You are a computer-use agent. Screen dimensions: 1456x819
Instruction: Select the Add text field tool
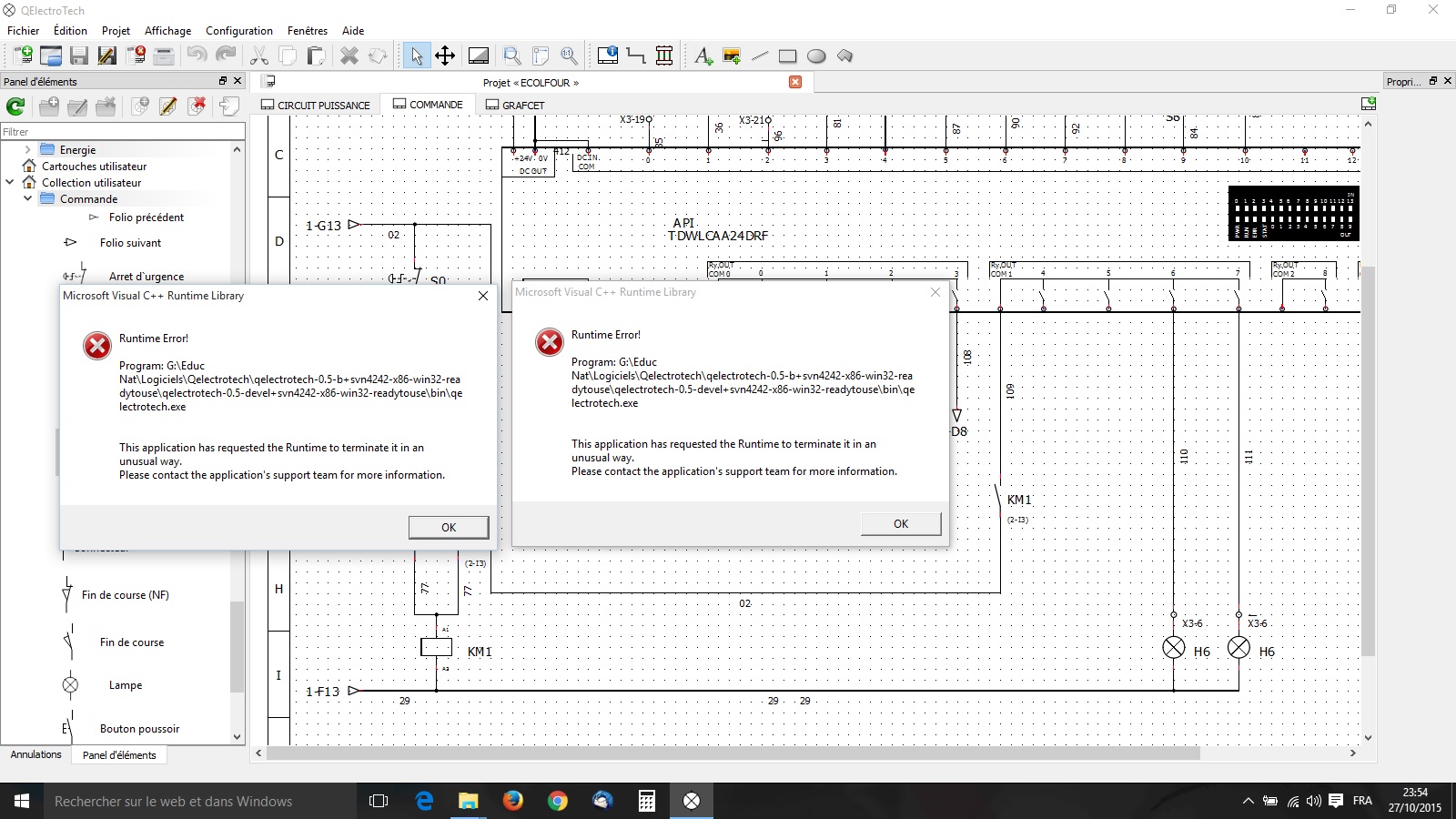[x=703, y=56]
